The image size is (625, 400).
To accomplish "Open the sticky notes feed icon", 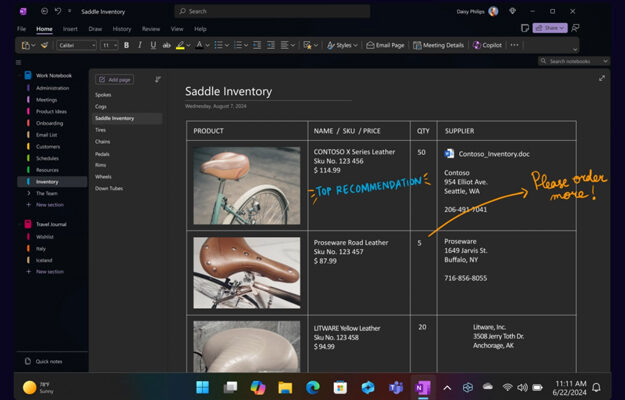I will point(525,28).
